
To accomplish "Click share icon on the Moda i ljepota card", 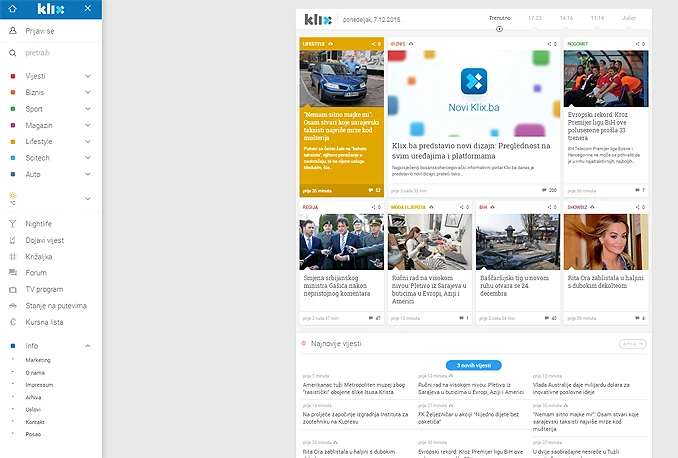I will click(x=461, y=207).
